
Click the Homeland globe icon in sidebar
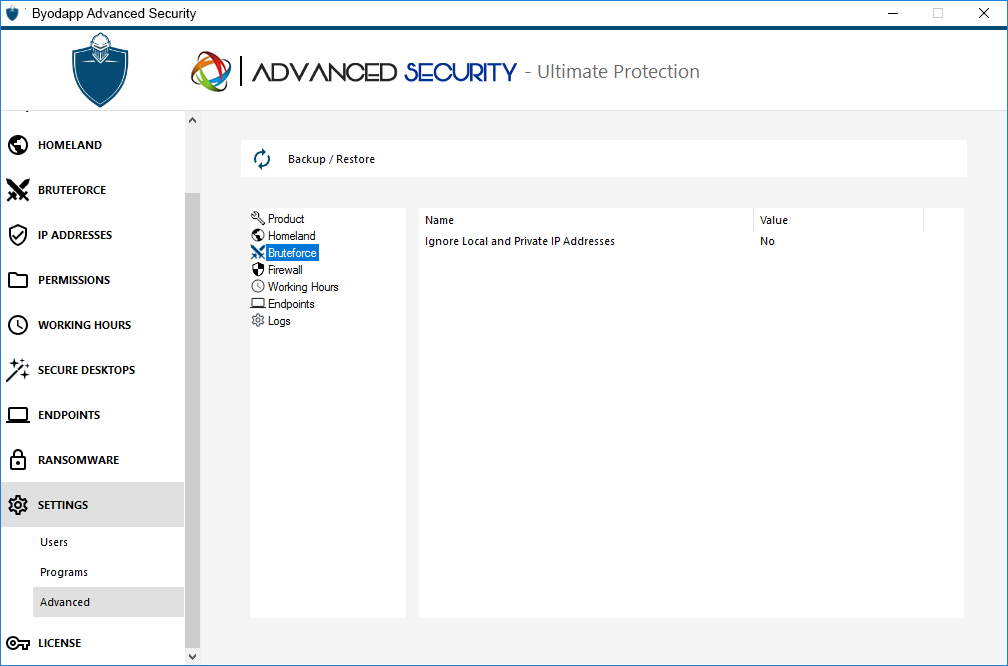pyautogui.click(x=18, y=145)
